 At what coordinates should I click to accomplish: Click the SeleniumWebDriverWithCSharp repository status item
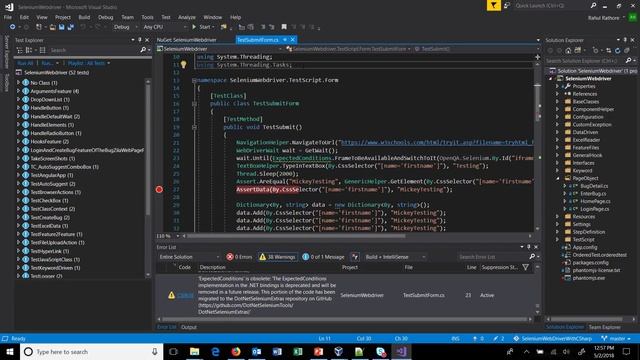click(553, 338)
